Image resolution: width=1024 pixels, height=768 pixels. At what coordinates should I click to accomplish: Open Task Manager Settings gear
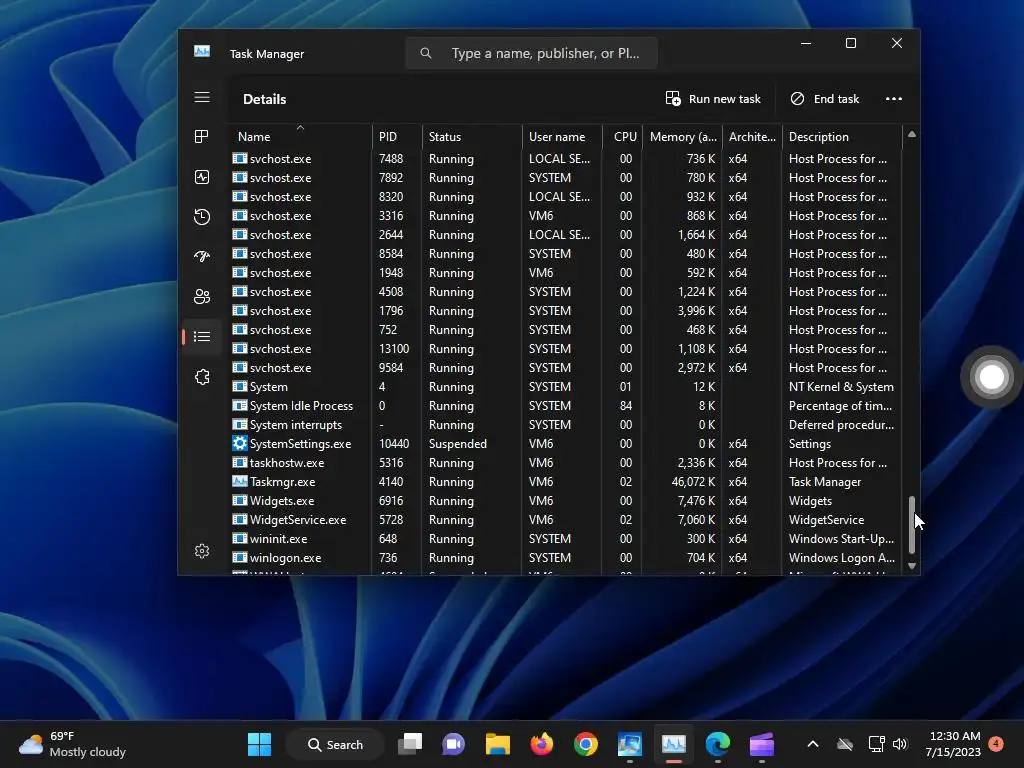pyautogui.click(x=202, y=551)
